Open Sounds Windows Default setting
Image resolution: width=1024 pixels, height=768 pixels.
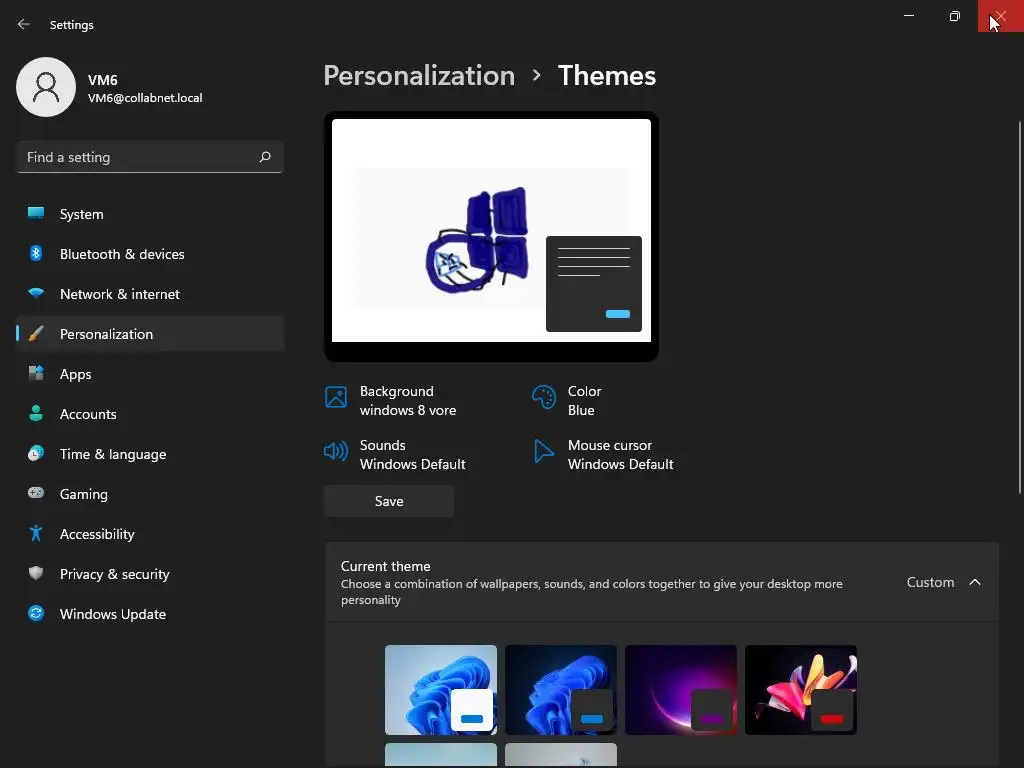[x=395, y=455]
